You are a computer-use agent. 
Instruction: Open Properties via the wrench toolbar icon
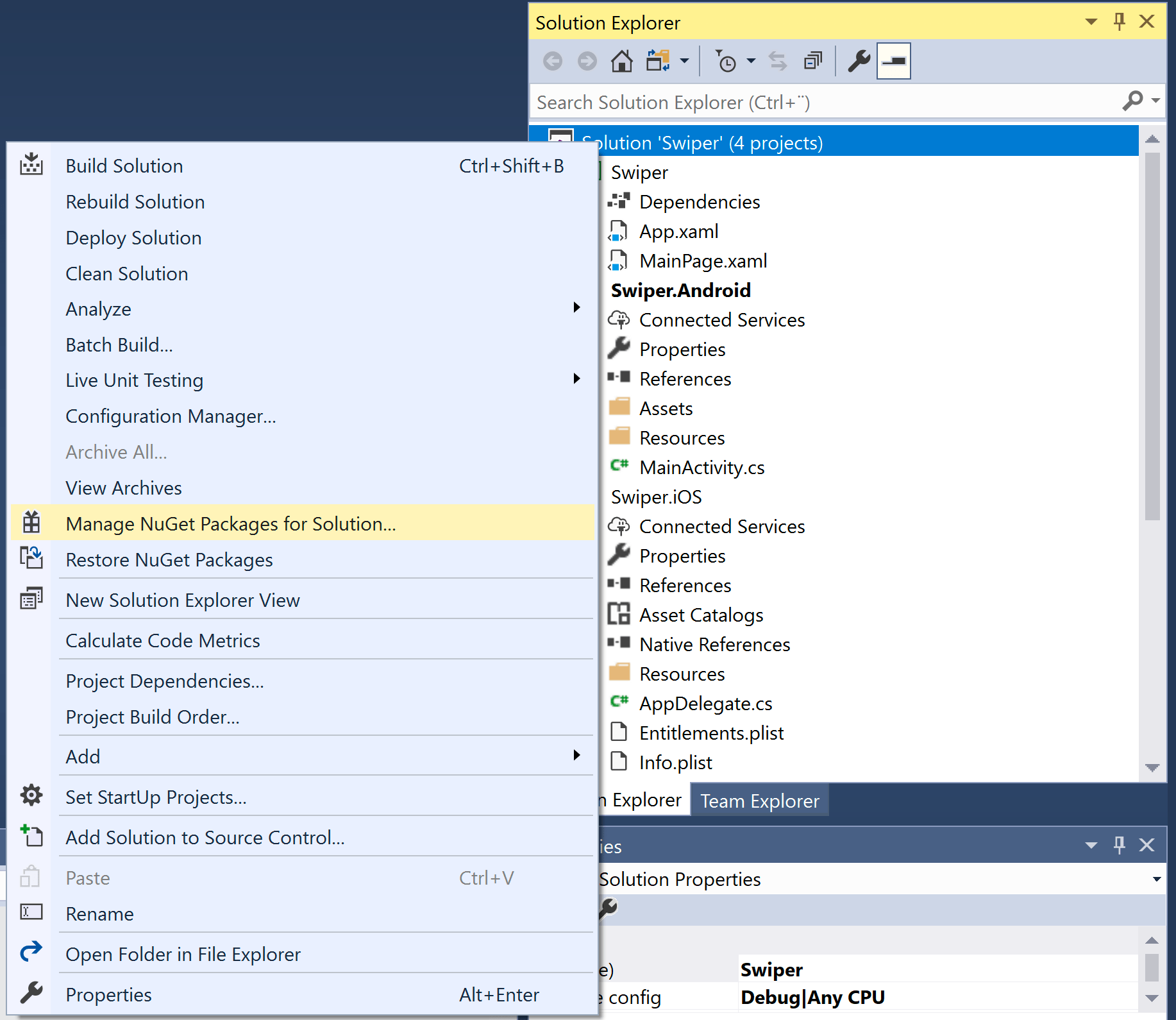click(858, 61)
